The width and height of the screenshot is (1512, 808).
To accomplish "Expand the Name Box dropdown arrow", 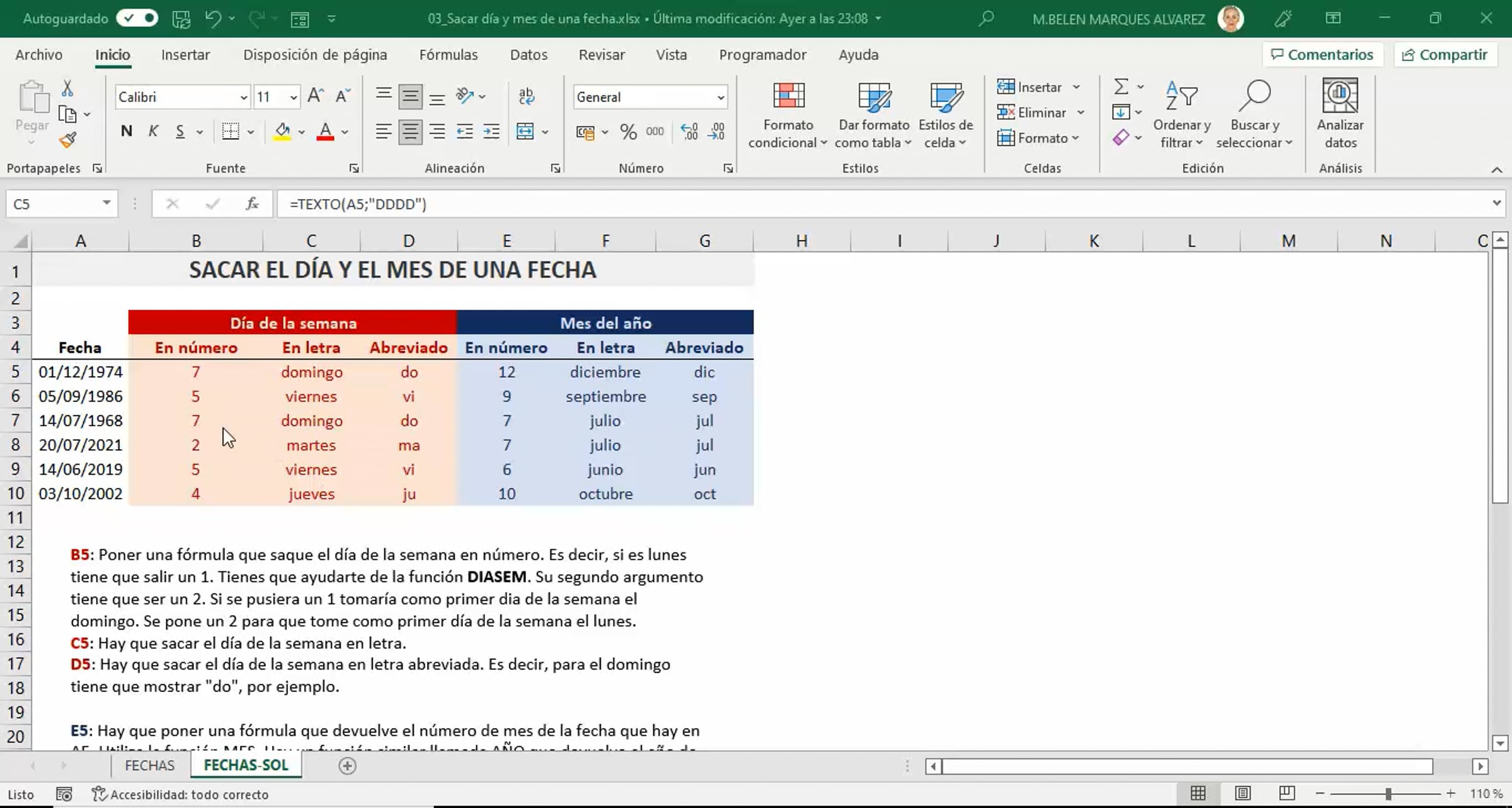I will (x=106, y=203).
